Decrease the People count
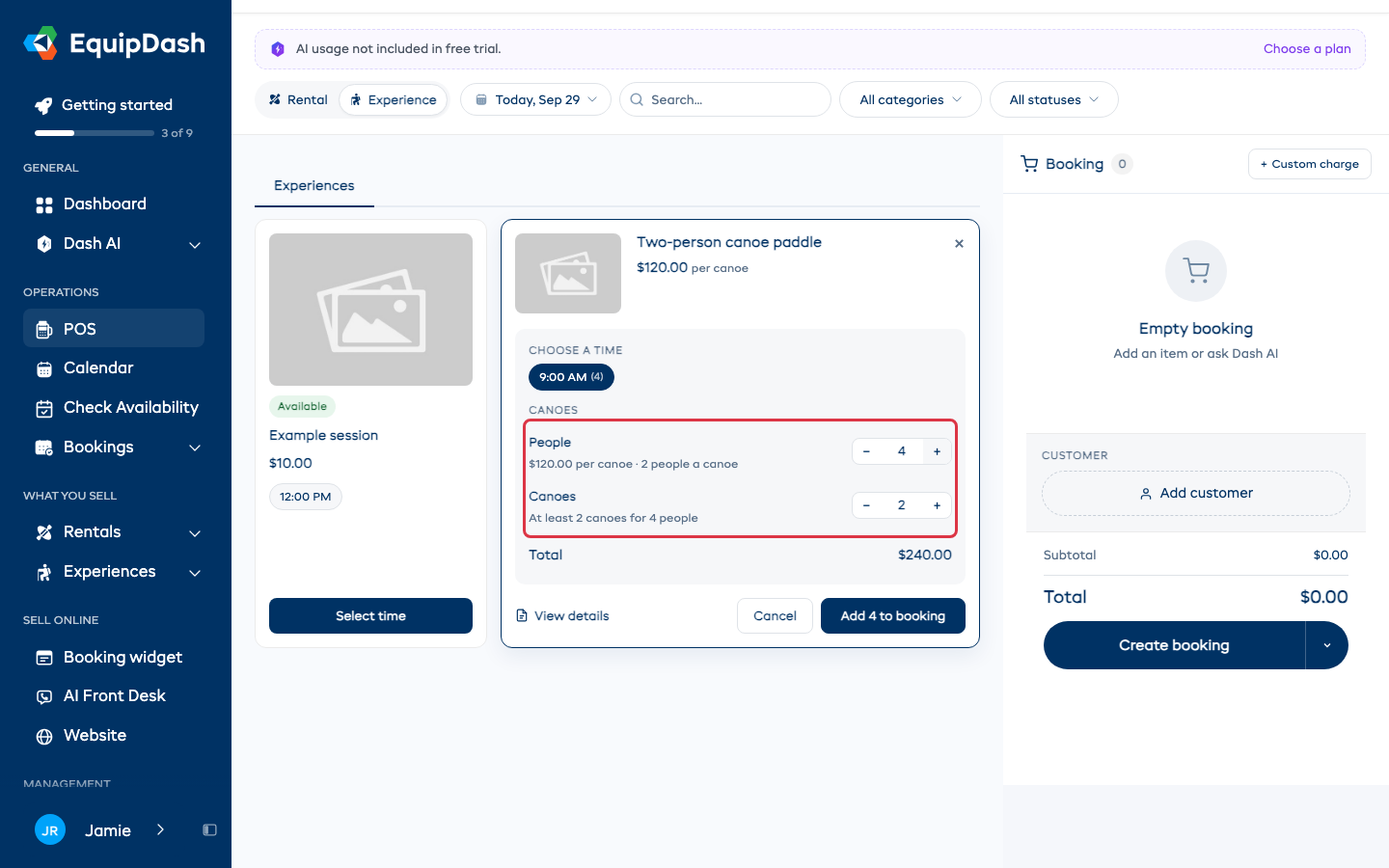Viewport: 1389px width, 868px height. click(866, 451)
